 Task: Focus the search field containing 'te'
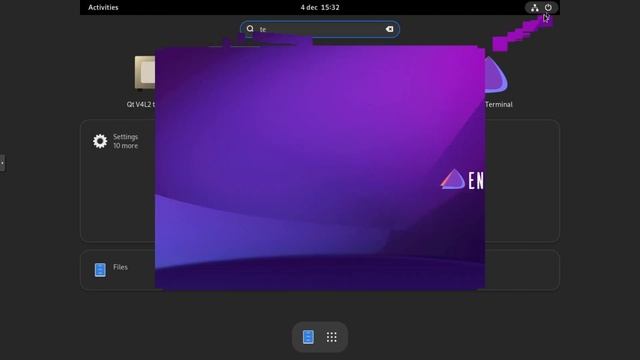click(x=320, y=29)
